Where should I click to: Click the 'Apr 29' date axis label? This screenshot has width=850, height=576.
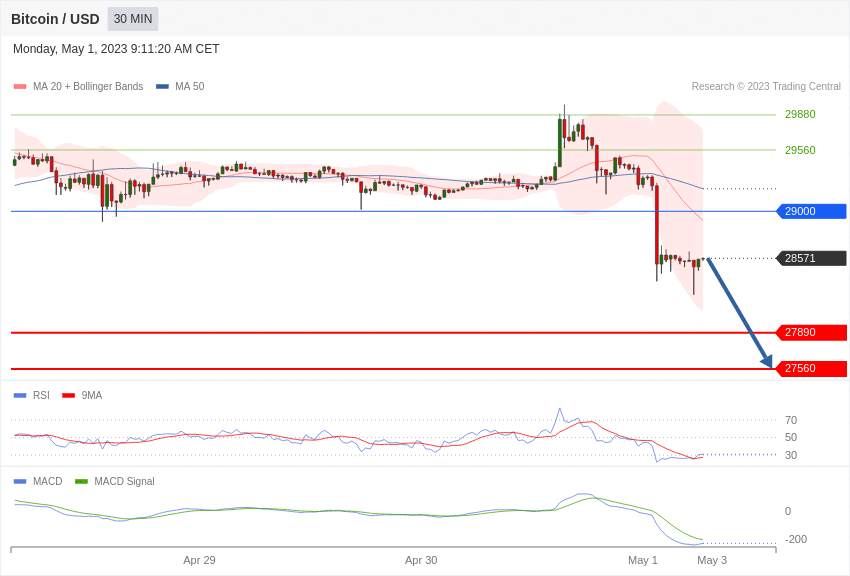[x=199, y=560]
